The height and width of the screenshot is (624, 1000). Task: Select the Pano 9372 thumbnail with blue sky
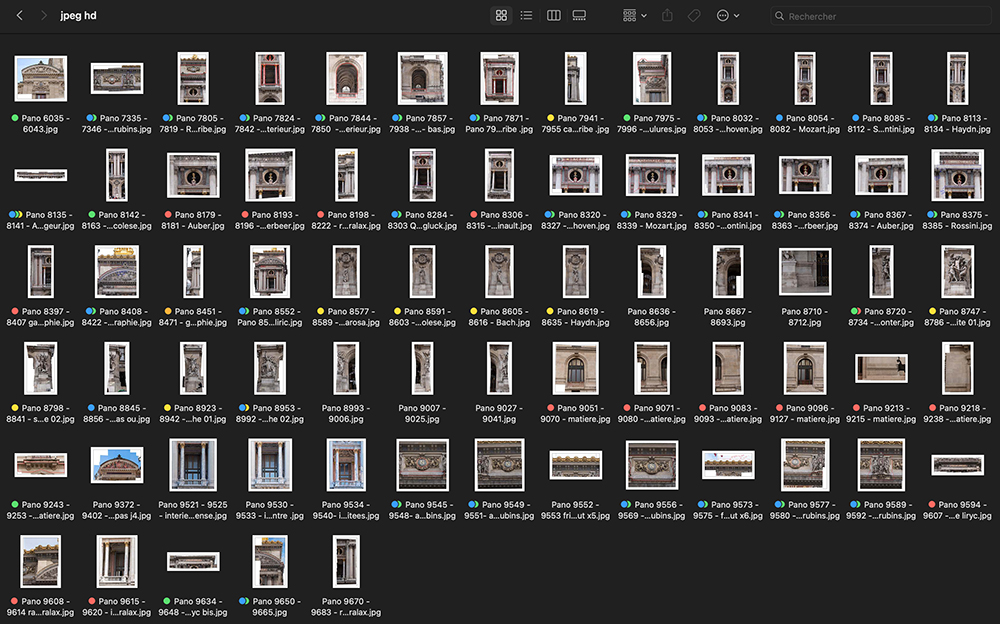pos(117,464)
